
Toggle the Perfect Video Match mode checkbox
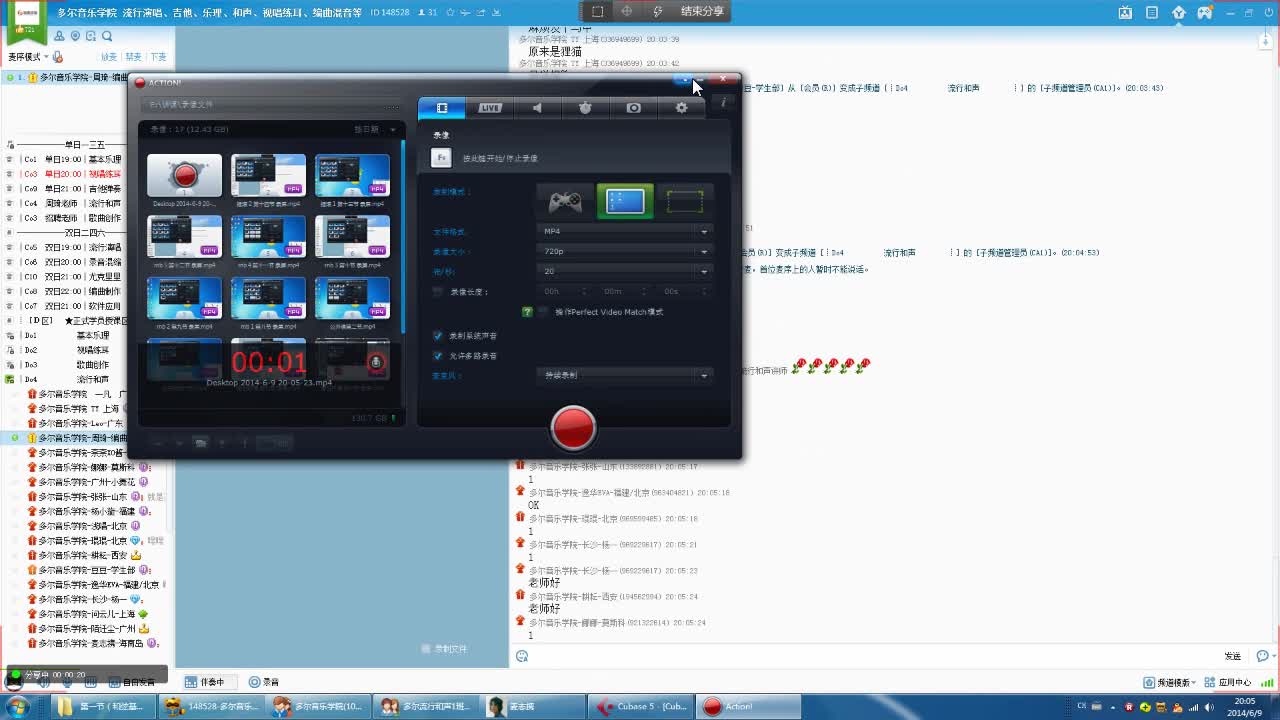tap(543, 312)
